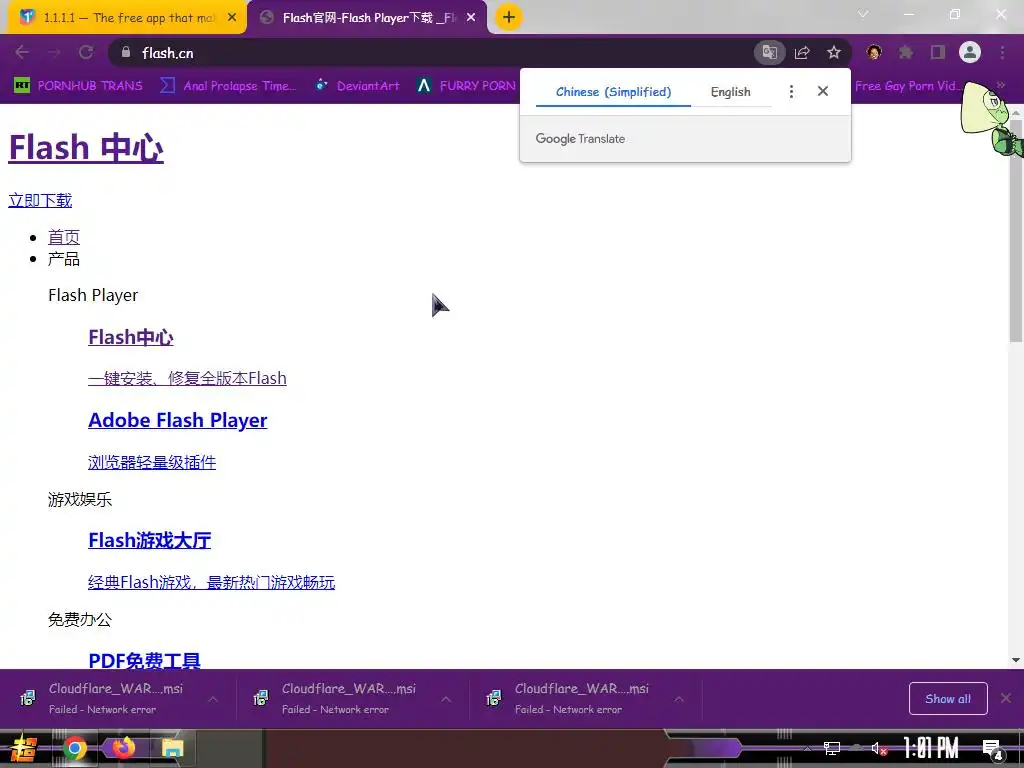Close the downloads bar
This screenshot has width=1024, height=768.
click(1006, 698)
